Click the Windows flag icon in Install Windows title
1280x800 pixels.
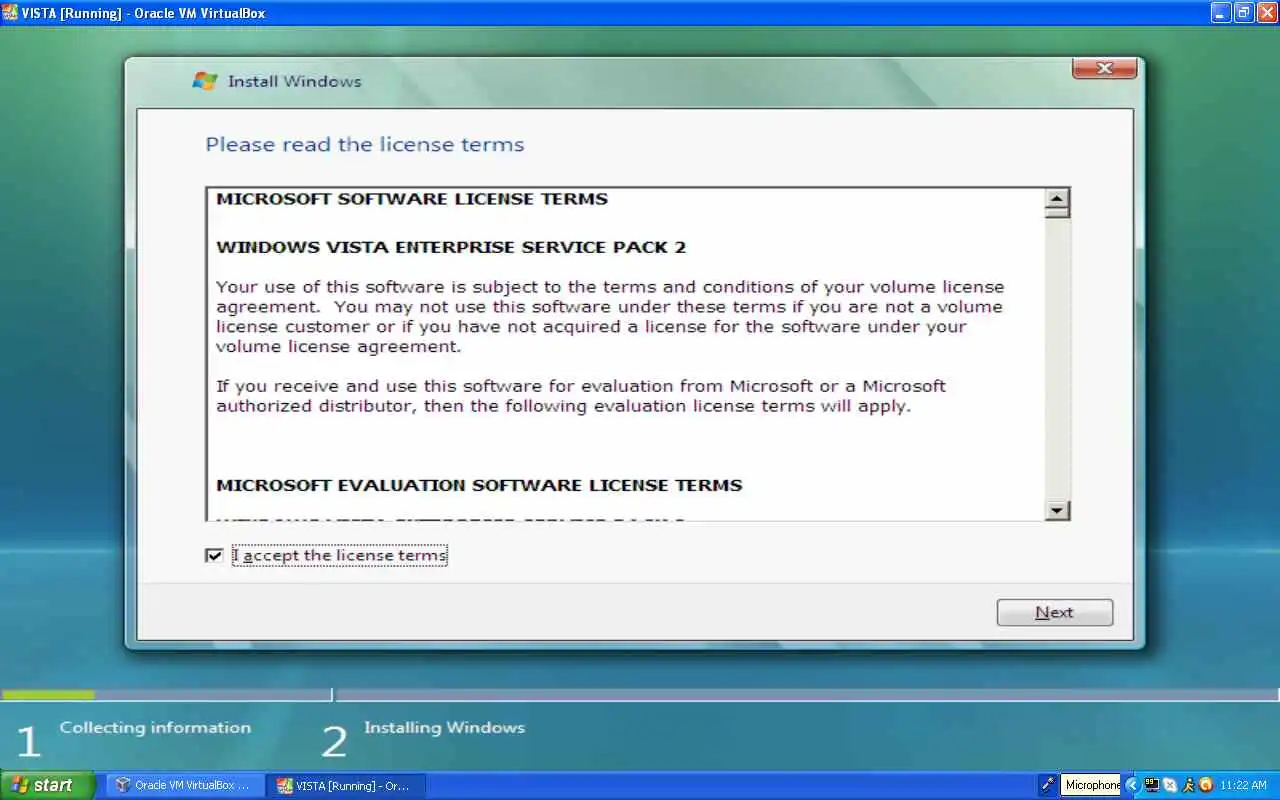pyautogui.click(x=205, y=81)
